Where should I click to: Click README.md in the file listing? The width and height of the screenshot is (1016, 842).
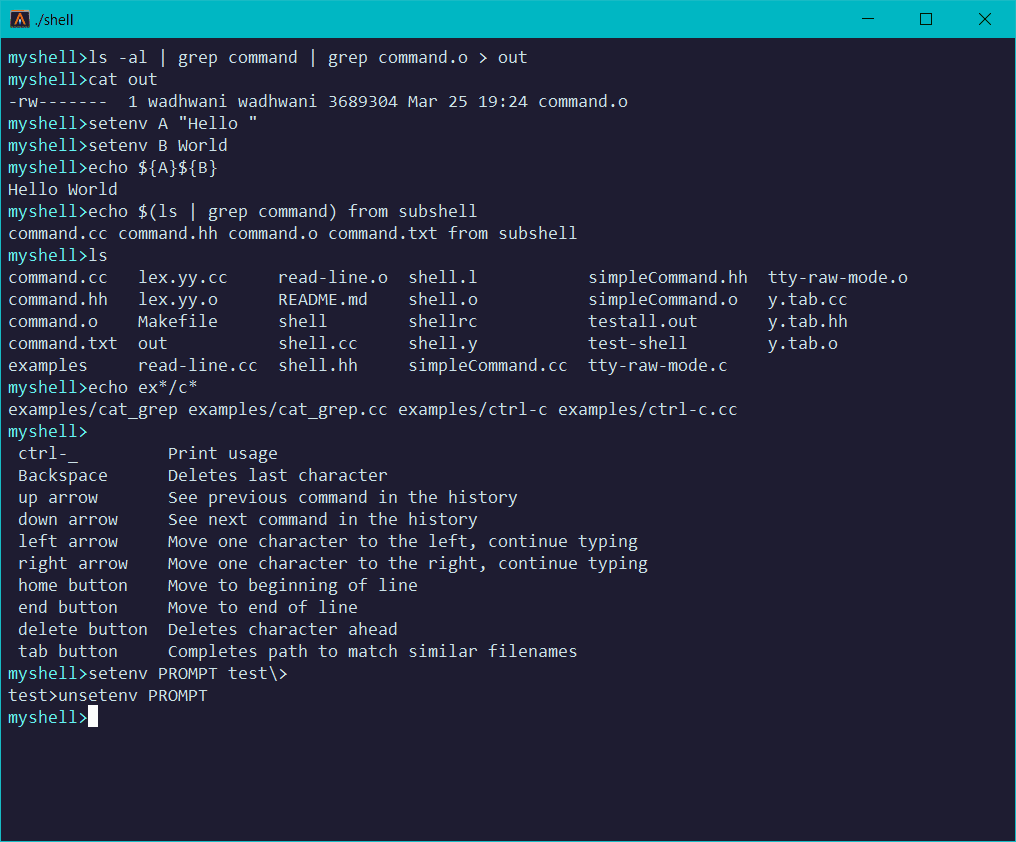point(322,299)
